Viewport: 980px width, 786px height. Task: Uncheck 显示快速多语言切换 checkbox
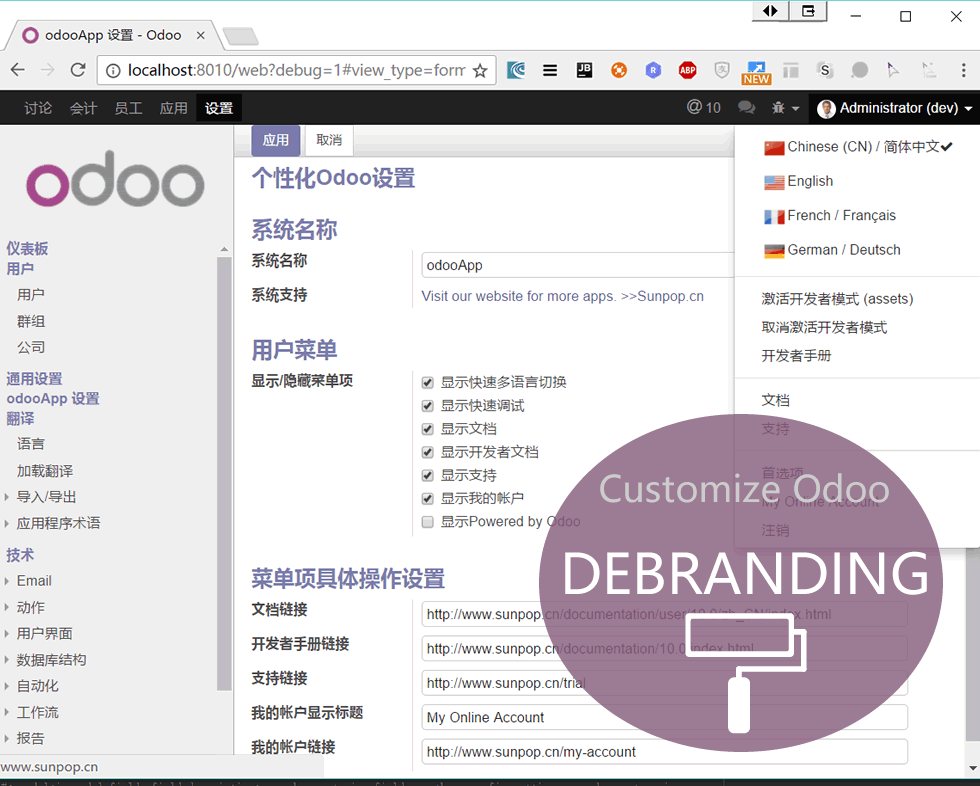click(x=428, y=382)
